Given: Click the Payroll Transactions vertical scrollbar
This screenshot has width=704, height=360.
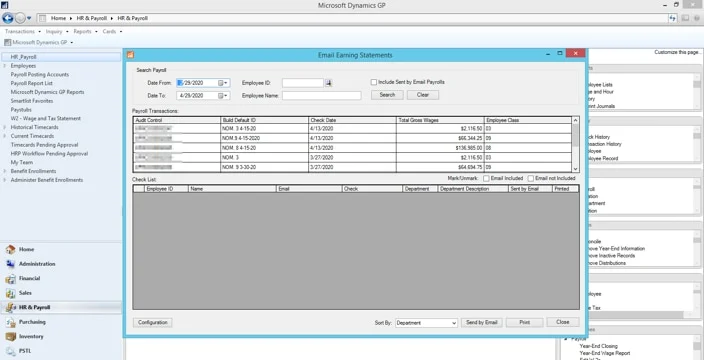Looking at the screenshot, I should tap(576, 144).
